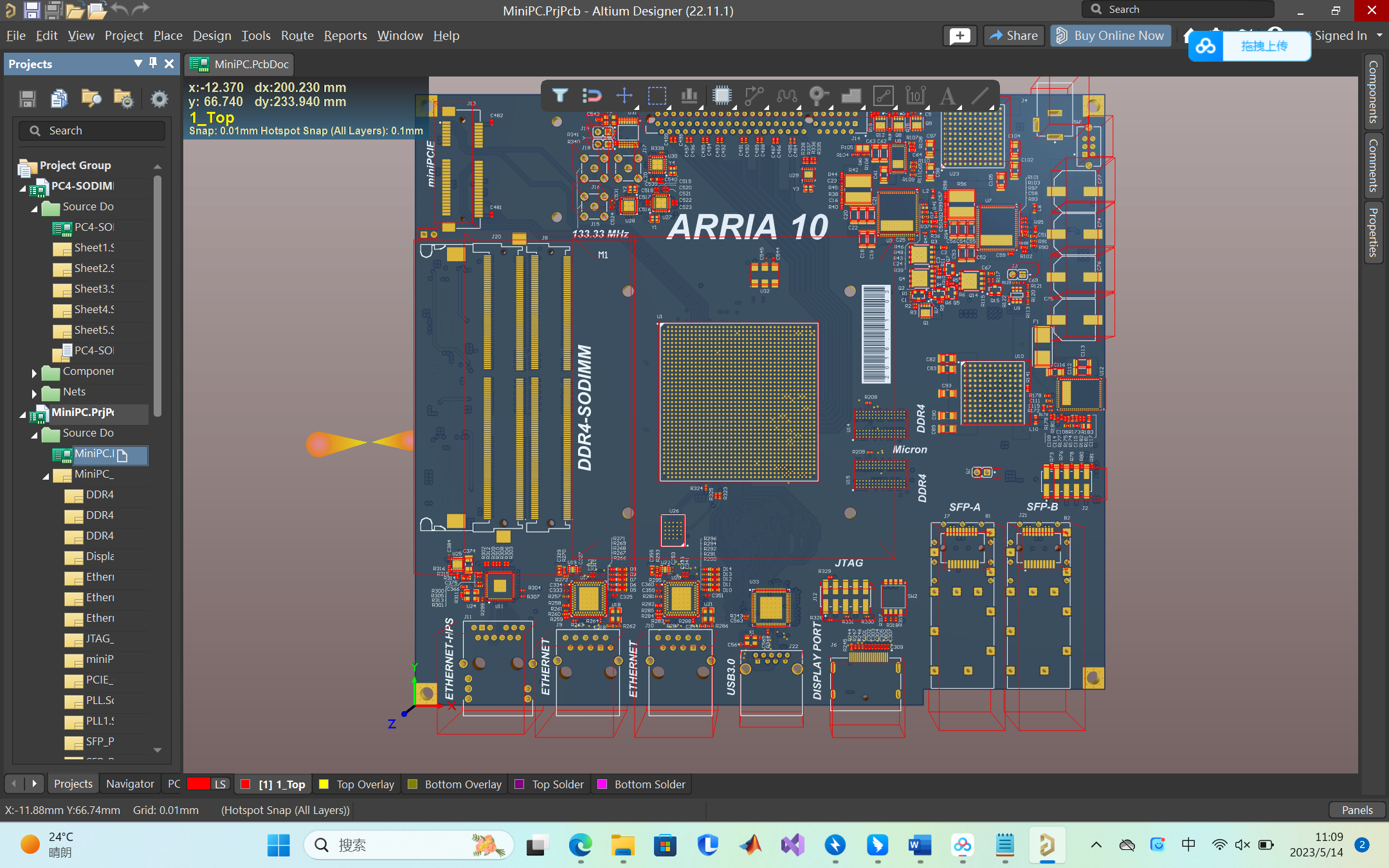Select the dashed rectangle selection tool
1389x868 pixels.
(x=657, y=96)
